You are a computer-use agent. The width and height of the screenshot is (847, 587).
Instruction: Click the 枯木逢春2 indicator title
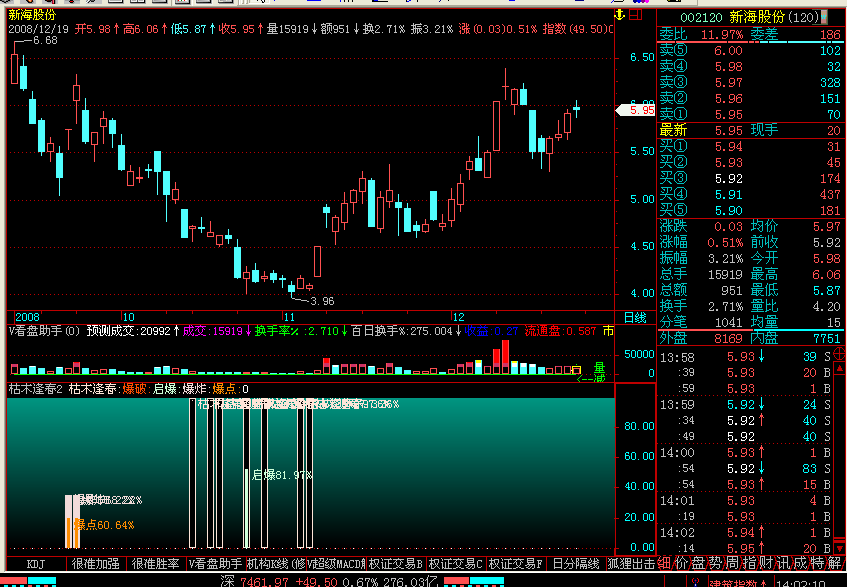click(x=36, y=389)
